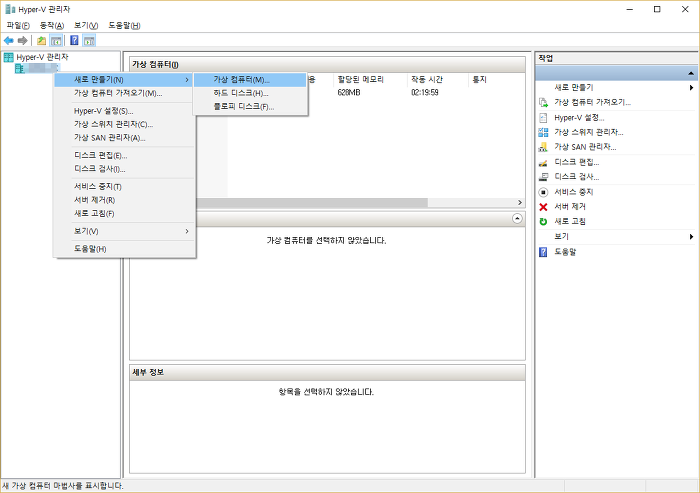Expand 보기(V) submenu in context menu
The image size is (700, 493).
coord(125,231)
